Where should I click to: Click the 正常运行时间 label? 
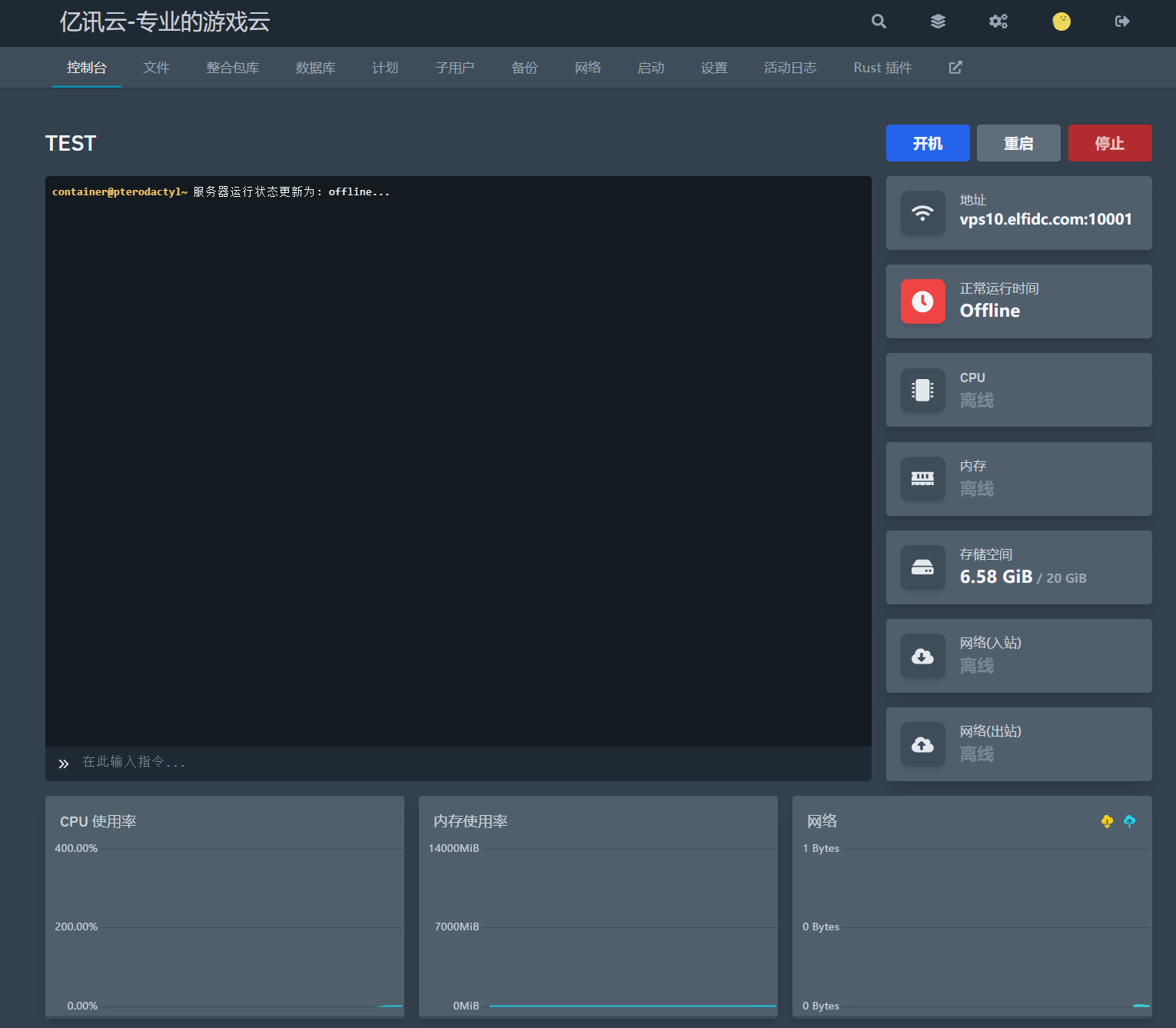tap(999, 288)
